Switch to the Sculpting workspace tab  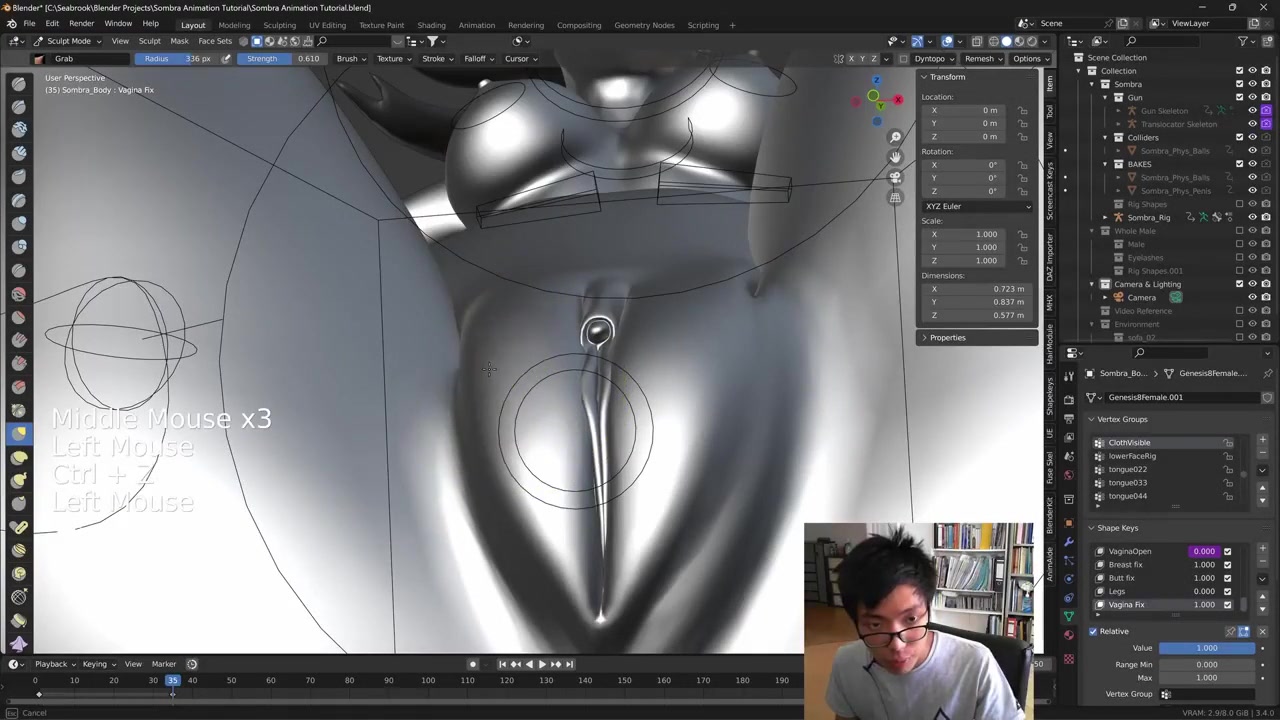coord(279,25)
